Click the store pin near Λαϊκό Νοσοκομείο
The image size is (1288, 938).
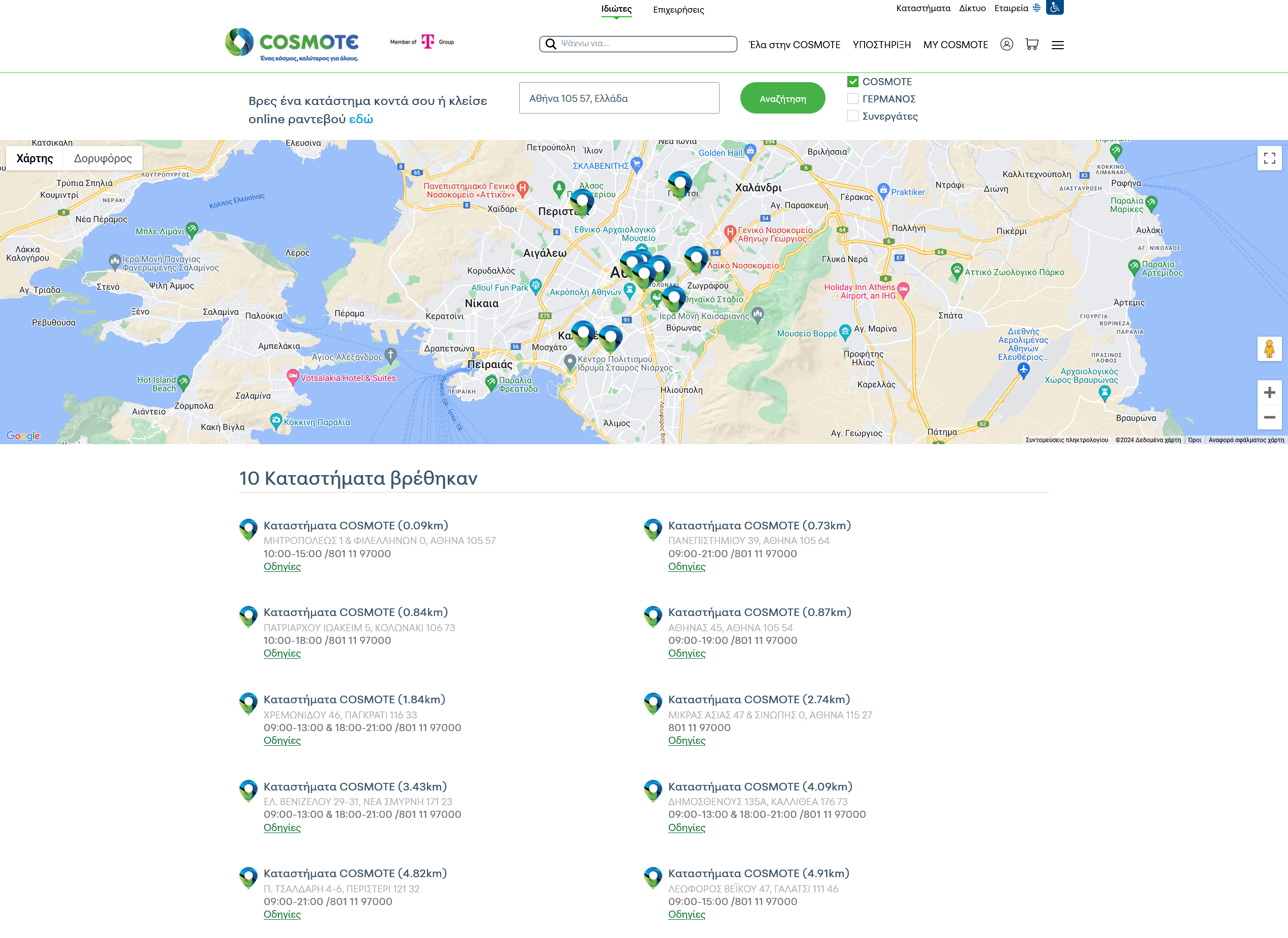(696, 260)
